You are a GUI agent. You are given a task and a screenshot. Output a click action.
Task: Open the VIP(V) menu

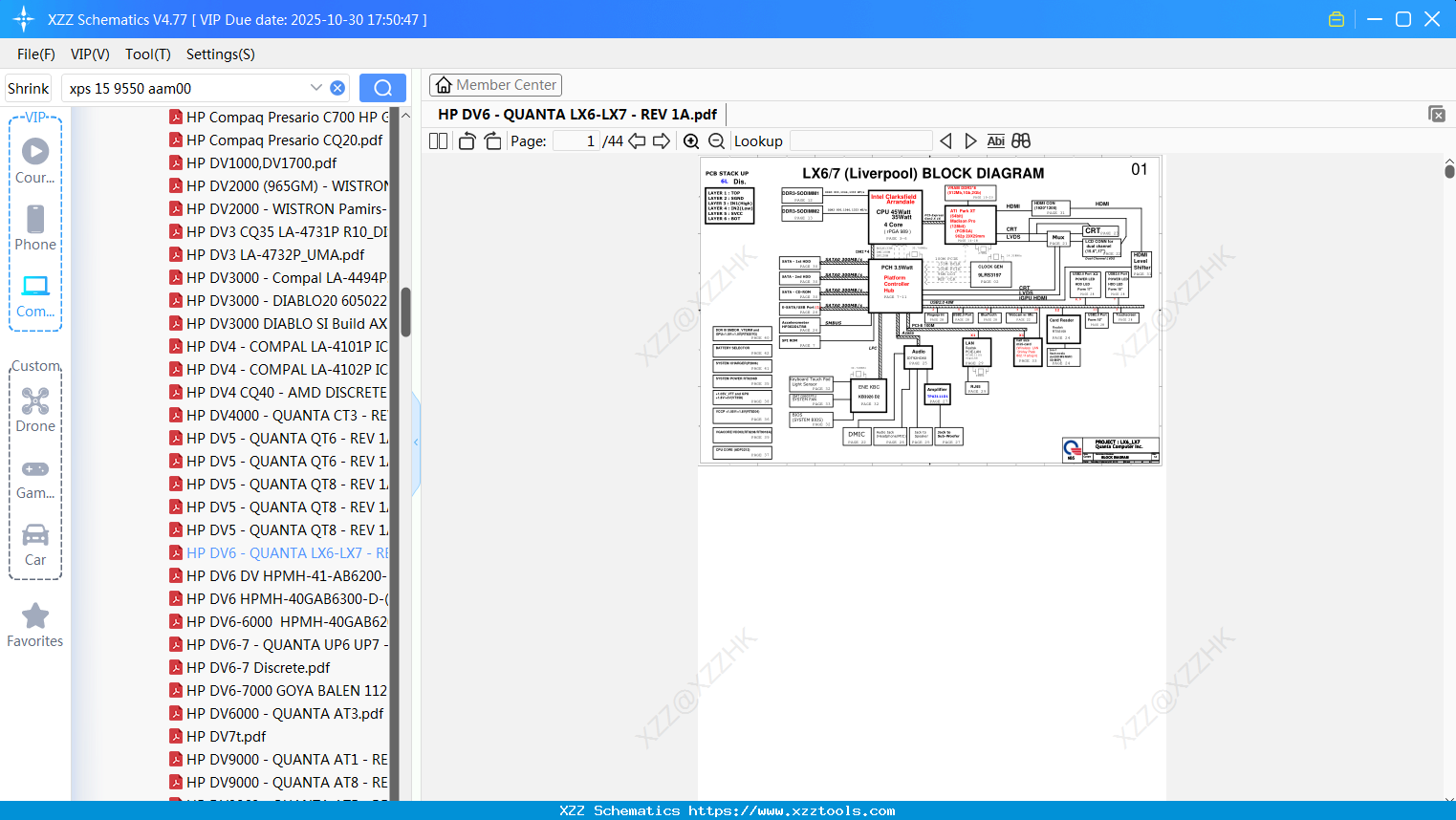(90, 54)
